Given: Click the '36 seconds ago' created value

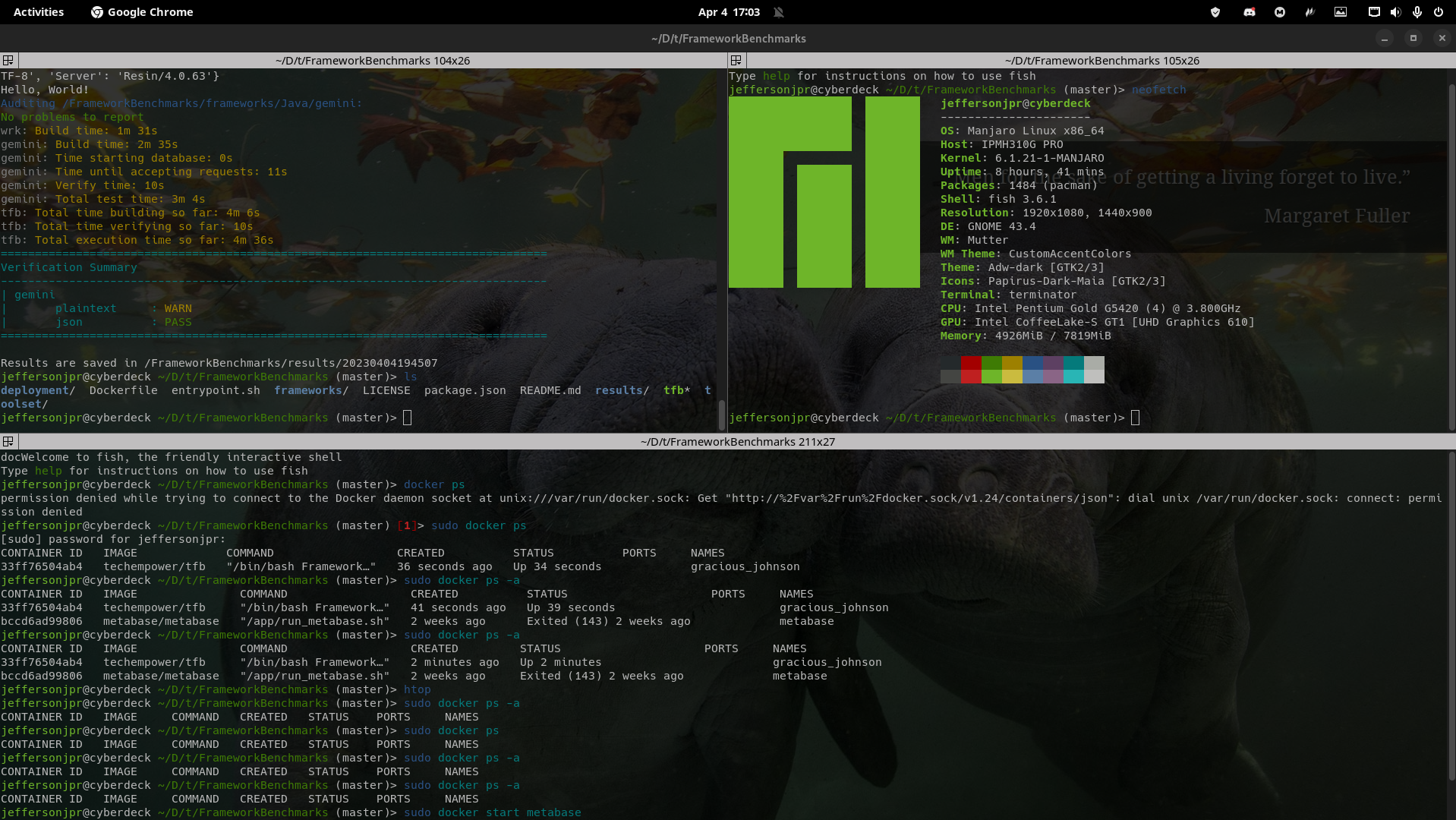Looking at the screenshot, I should [444, 566].
